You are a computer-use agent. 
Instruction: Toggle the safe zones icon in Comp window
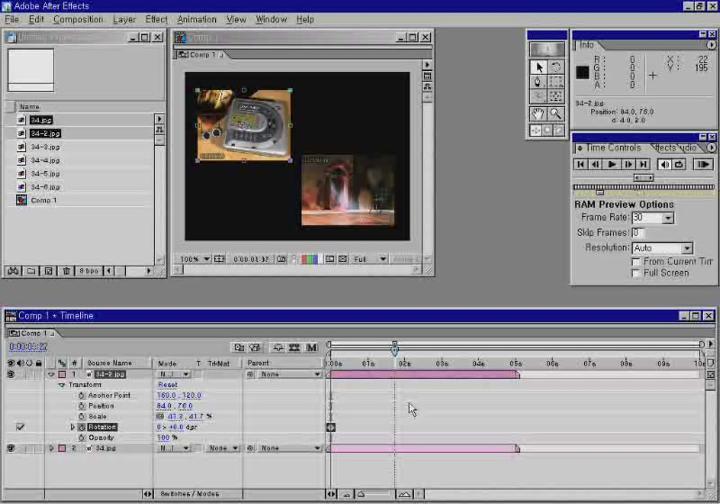(219, 259)
